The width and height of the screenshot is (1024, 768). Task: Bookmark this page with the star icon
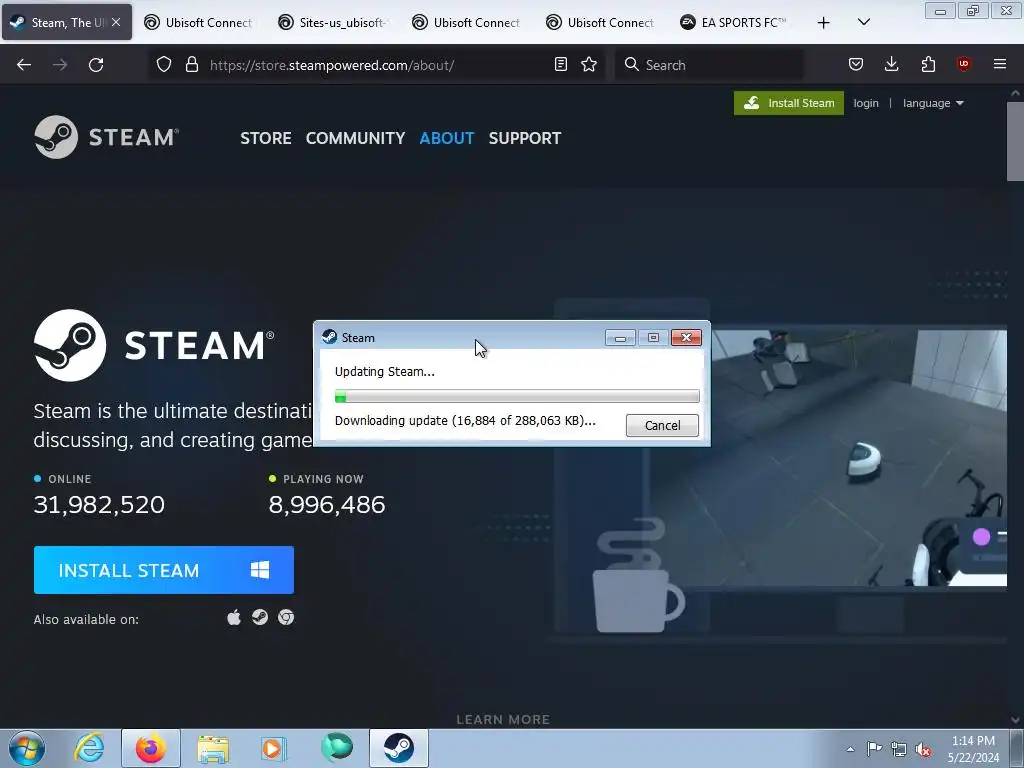pyautogui.click(x=589, y=65)
